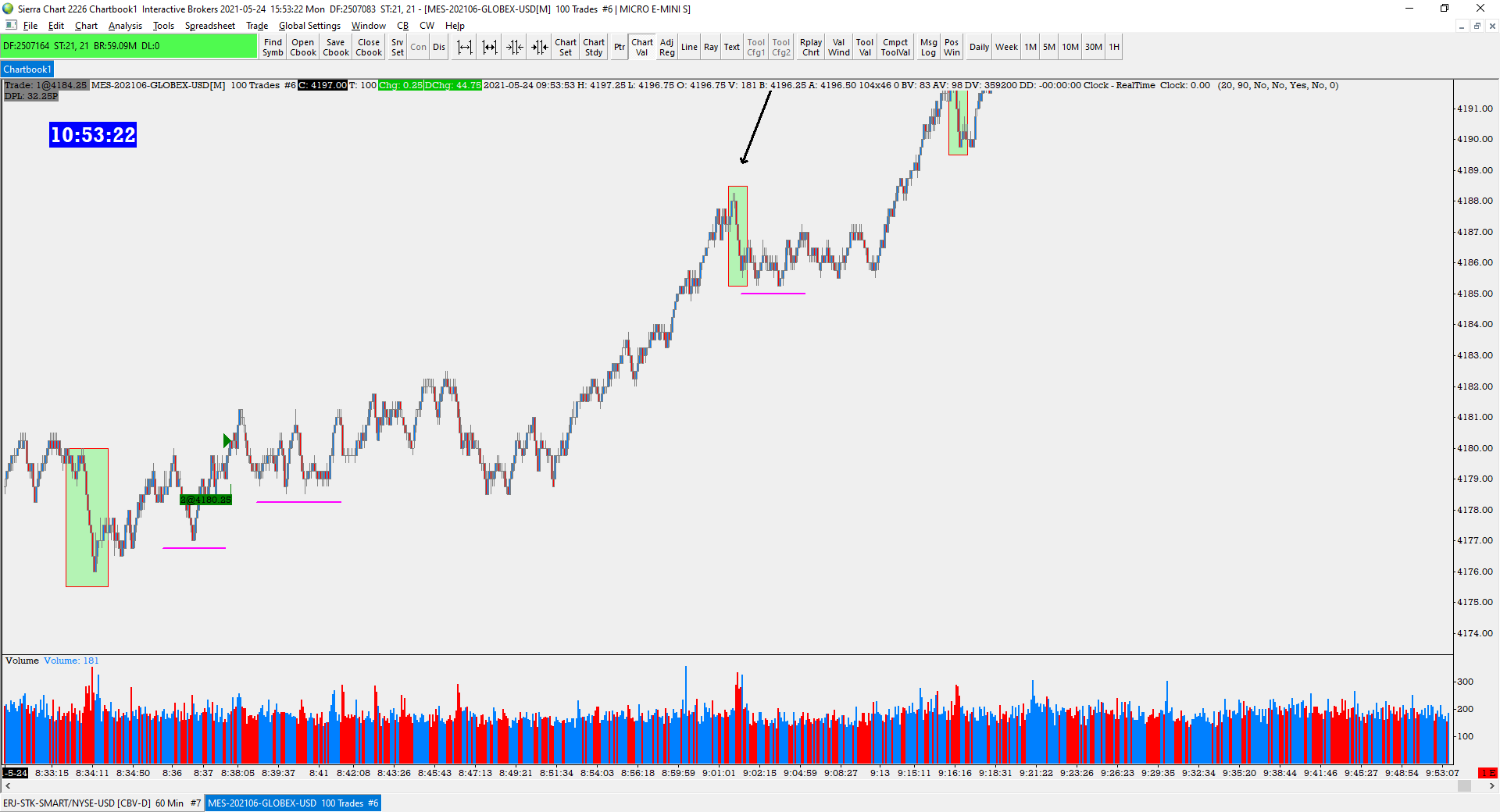This screenshot has width=1500, height=812.
Task: Click the horizontal scrollbar thumb
Action: [x=1465, y=786]
